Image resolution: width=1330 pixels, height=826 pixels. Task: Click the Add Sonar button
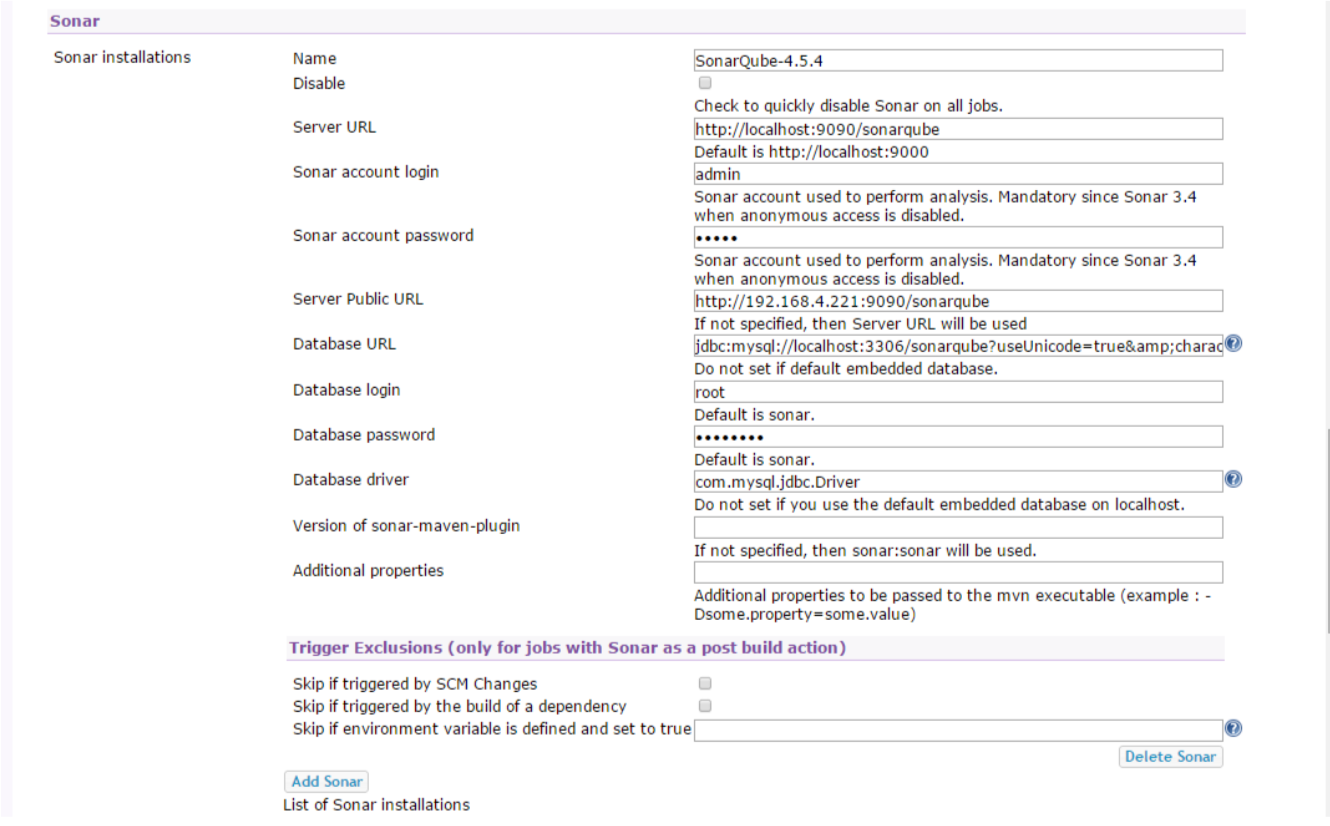[x=327, y=782]
